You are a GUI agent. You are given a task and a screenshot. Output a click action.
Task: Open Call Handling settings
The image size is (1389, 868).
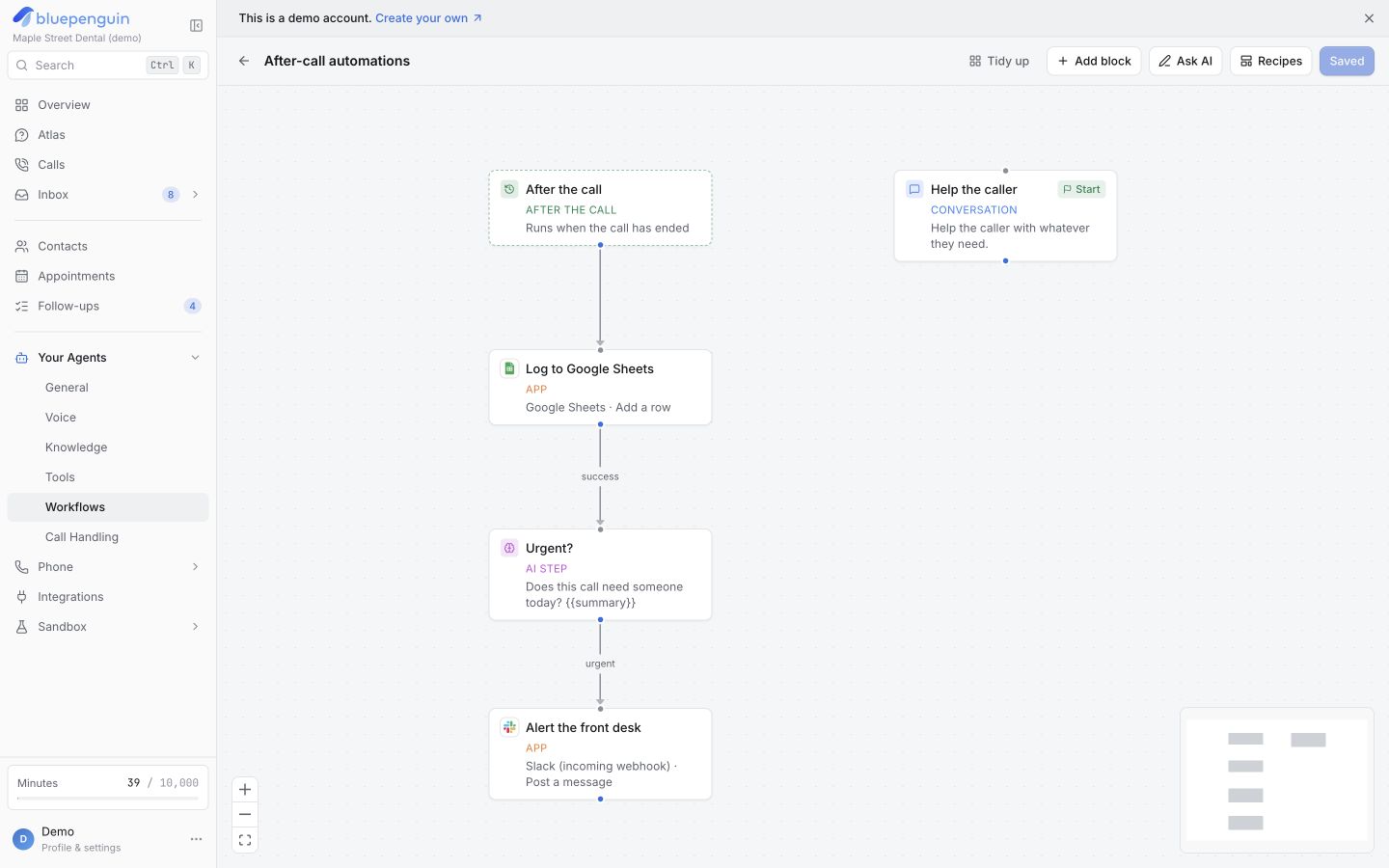point(108,537)
